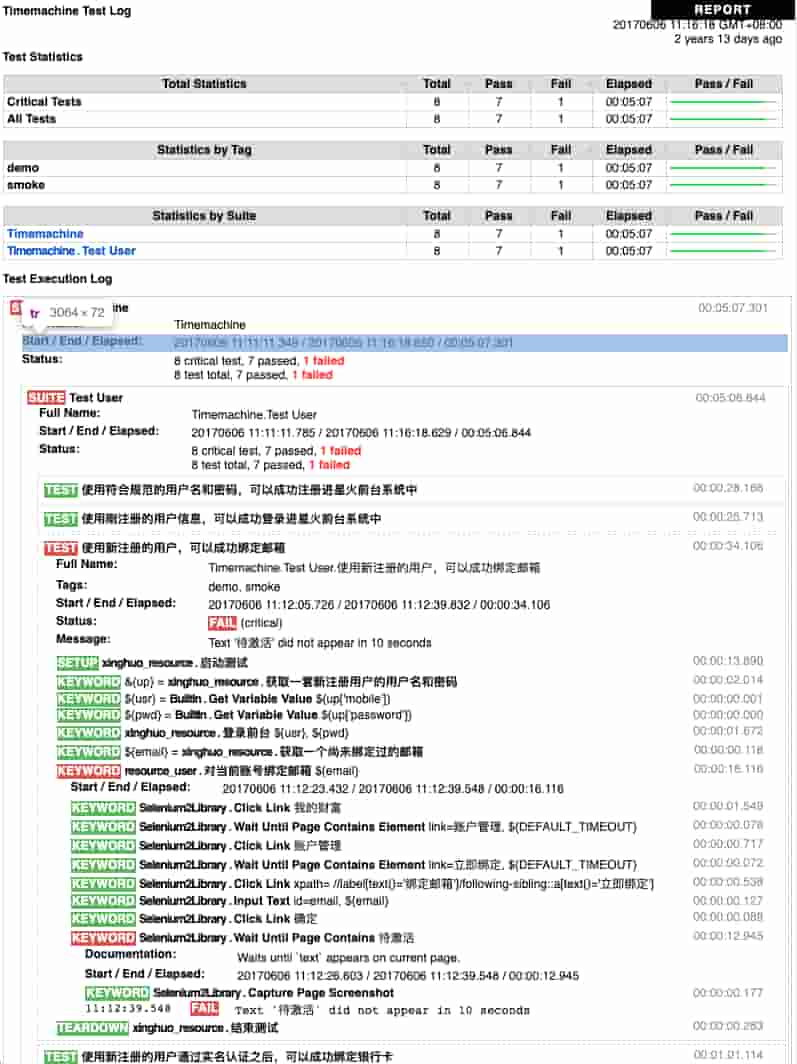Select the demo tag row label
This screenshot has width=797, height=1064.
(x=23, y=168)
